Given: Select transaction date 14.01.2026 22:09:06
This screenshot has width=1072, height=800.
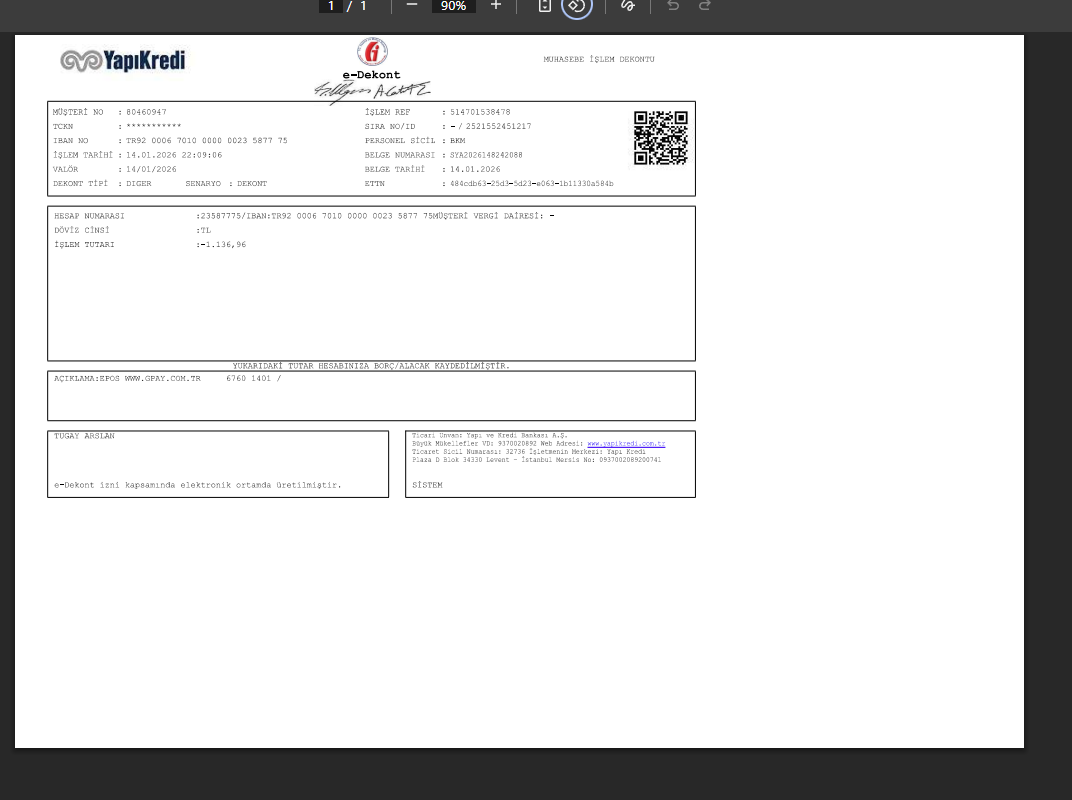Looking at the screenshot, I should 174,155.
